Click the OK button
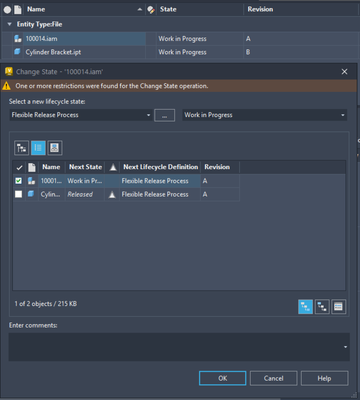Image resolution: width=360 pixels, height=400 pixels. [x=223, y=378]
